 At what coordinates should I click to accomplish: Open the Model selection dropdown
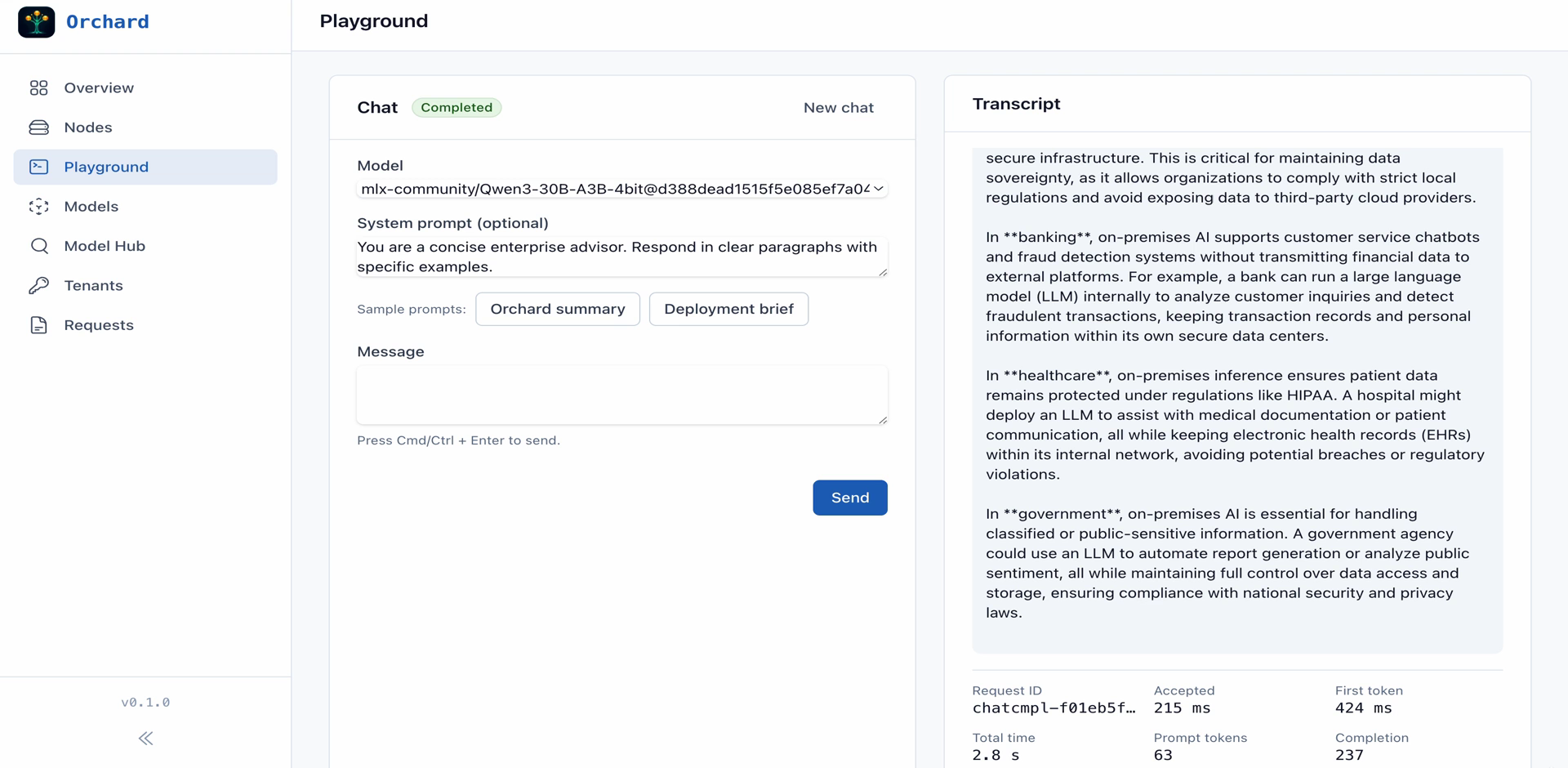621,189
